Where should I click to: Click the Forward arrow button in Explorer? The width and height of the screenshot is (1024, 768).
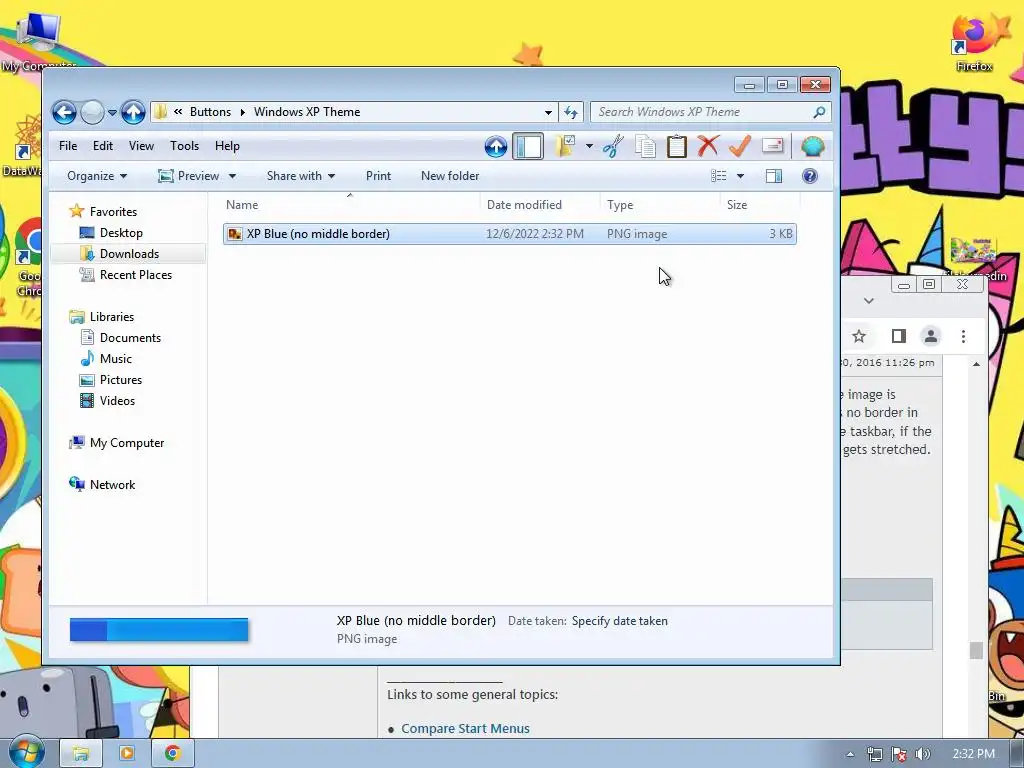92,112
